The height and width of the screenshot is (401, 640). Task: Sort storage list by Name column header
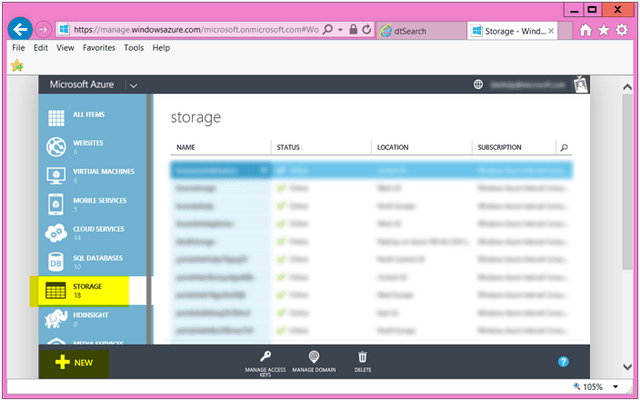tap(186, 148)
